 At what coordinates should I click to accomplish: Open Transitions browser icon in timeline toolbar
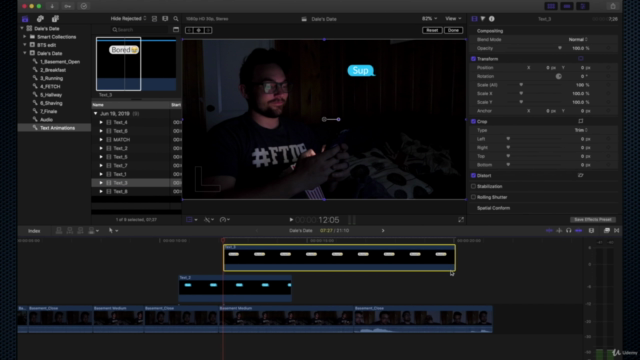(616, 231)
